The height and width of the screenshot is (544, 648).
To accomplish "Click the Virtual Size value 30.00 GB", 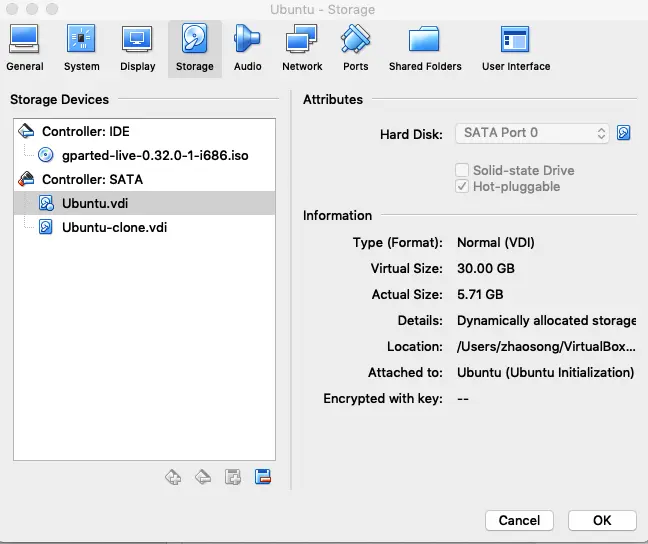I will click(x=486, y=268).
